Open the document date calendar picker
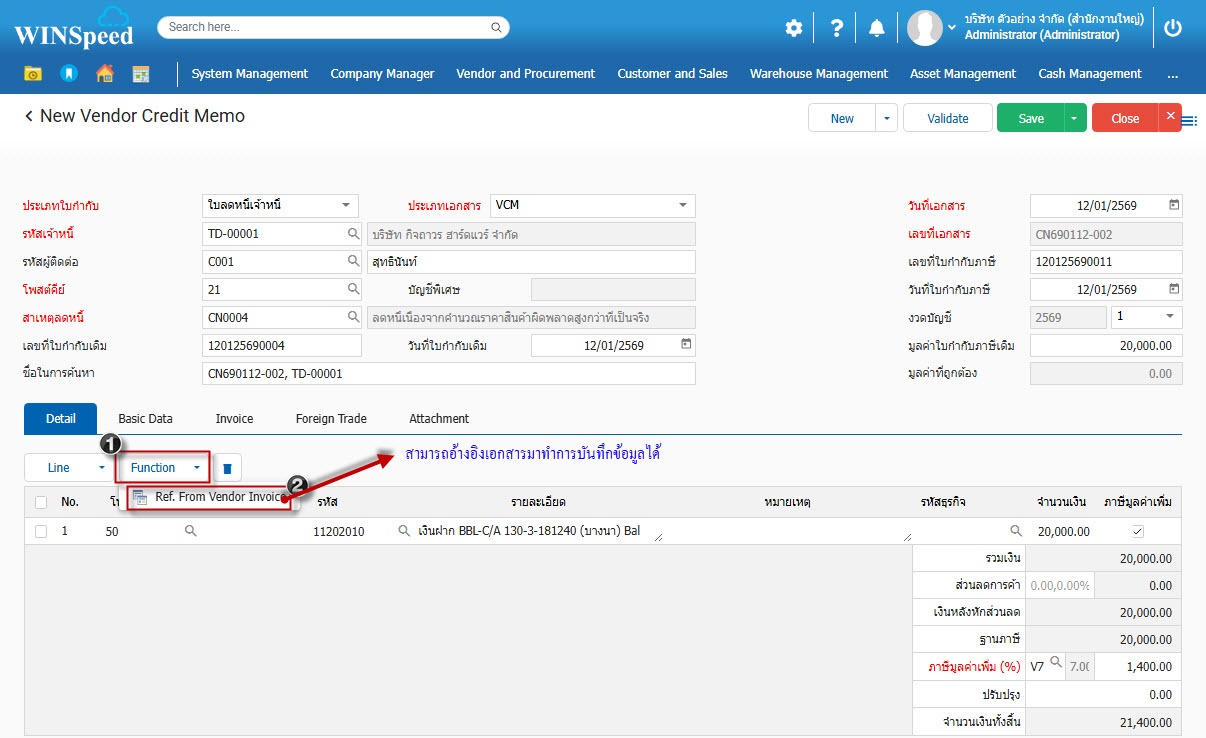 tap(1174, 205)
